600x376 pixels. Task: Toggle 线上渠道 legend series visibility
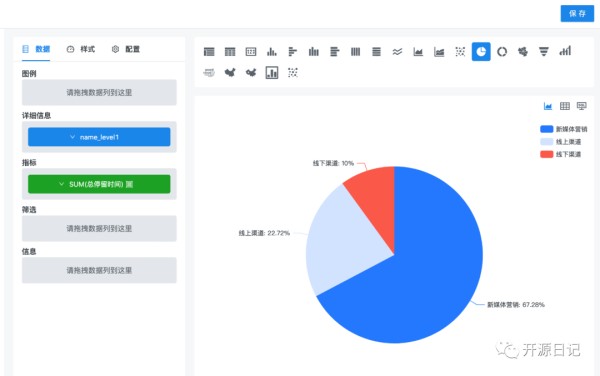[x=560, y=142]
